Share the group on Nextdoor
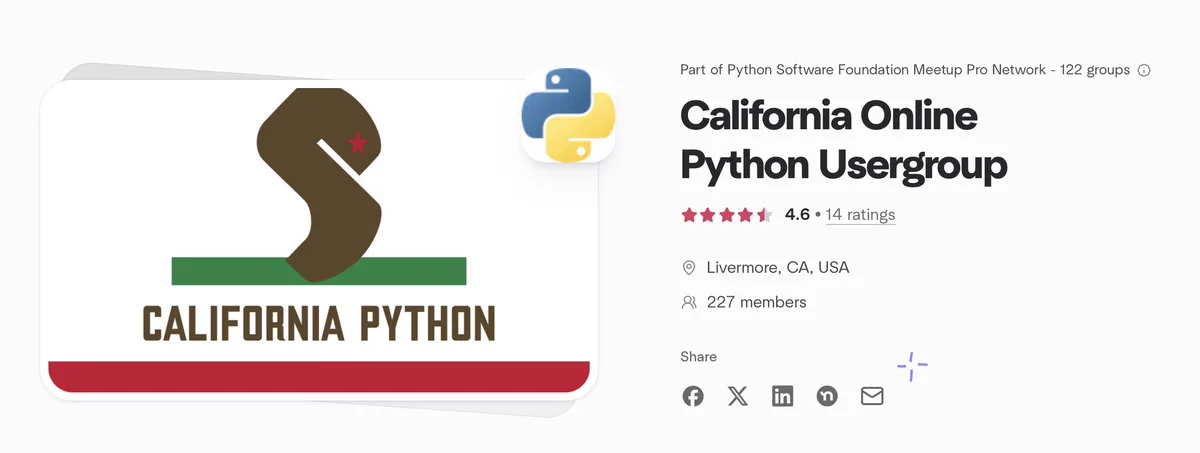The height and width of the screenshot is (453, 1200). [x=827, y=396]
